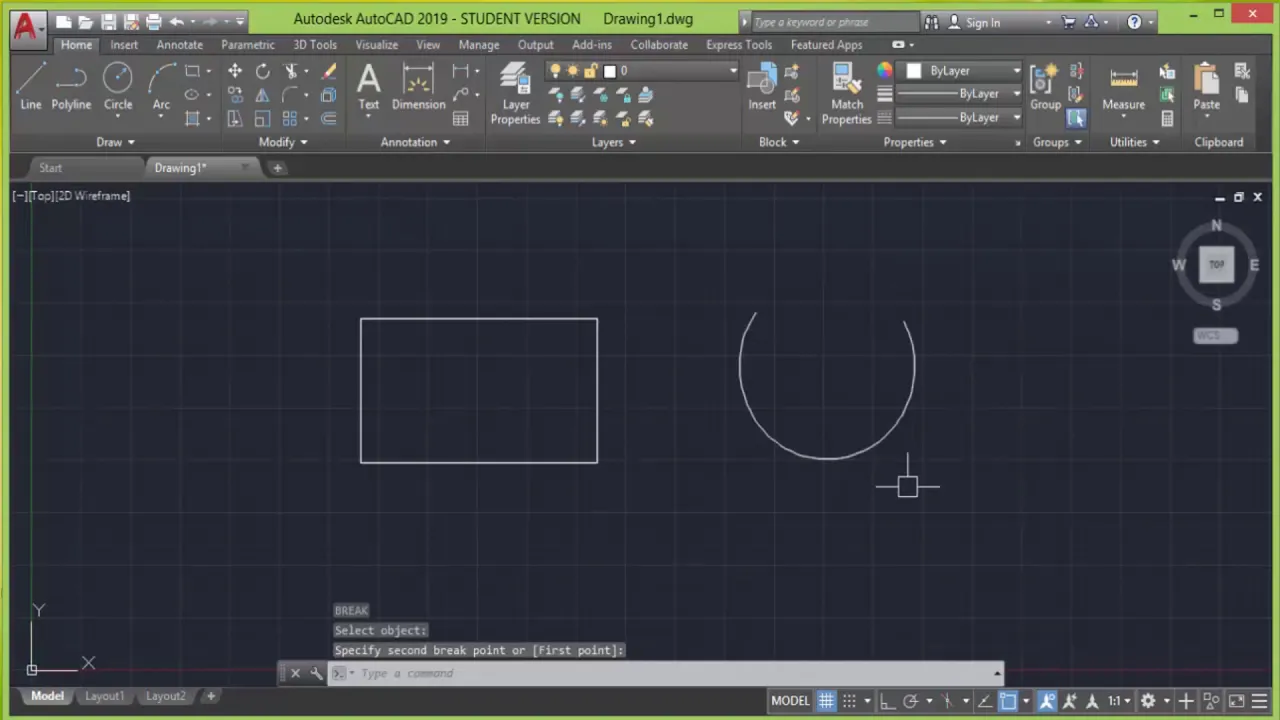Screen dimensions: 1280x720
Task: Click the Text annotation tool
Action: [x=369, y=86]
